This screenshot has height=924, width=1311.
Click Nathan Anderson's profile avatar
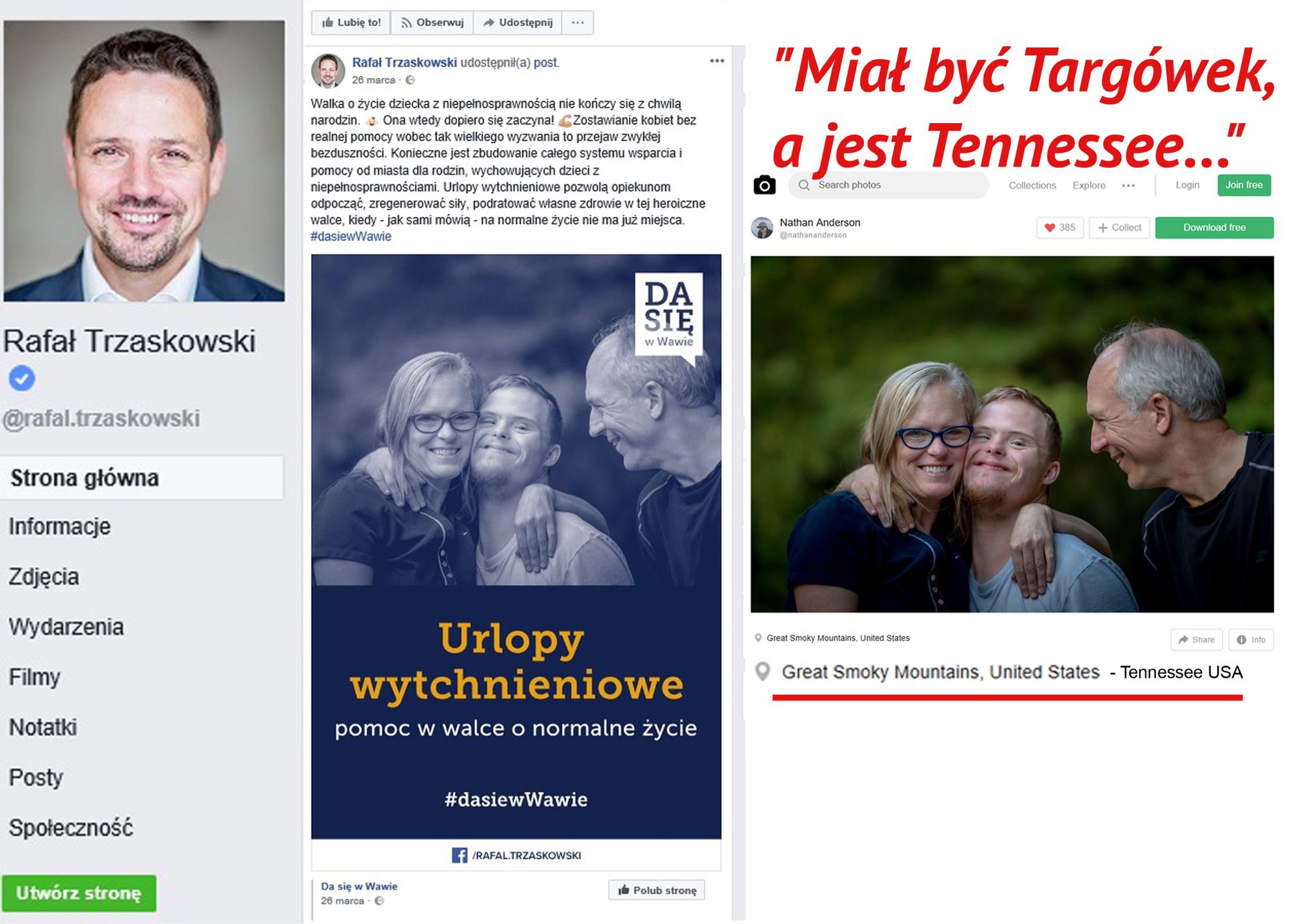[762, 228]
